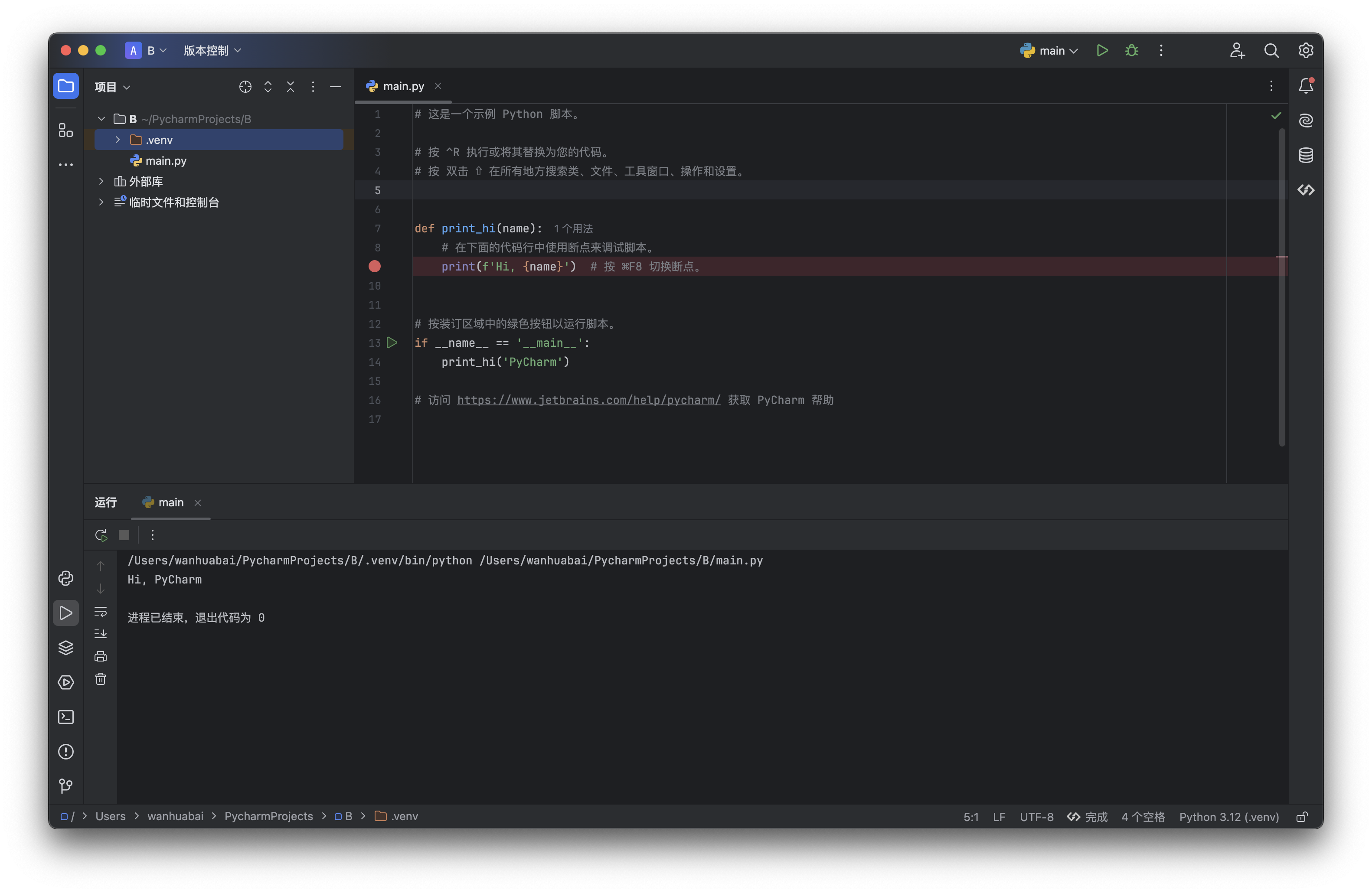This screenshot has width=1372, height=893.
Task: Remove the breakpoint on print line
Action: point(375,266)
